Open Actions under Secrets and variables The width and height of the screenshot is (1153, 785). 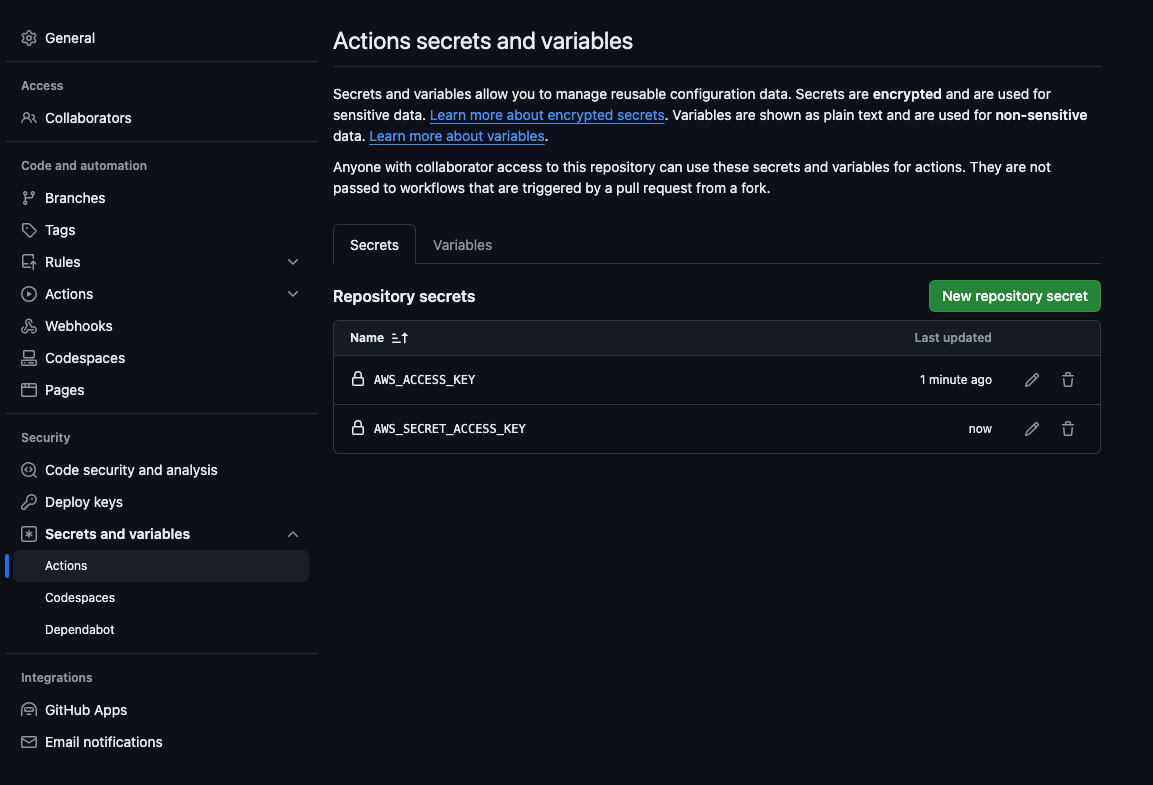[161, 566]
